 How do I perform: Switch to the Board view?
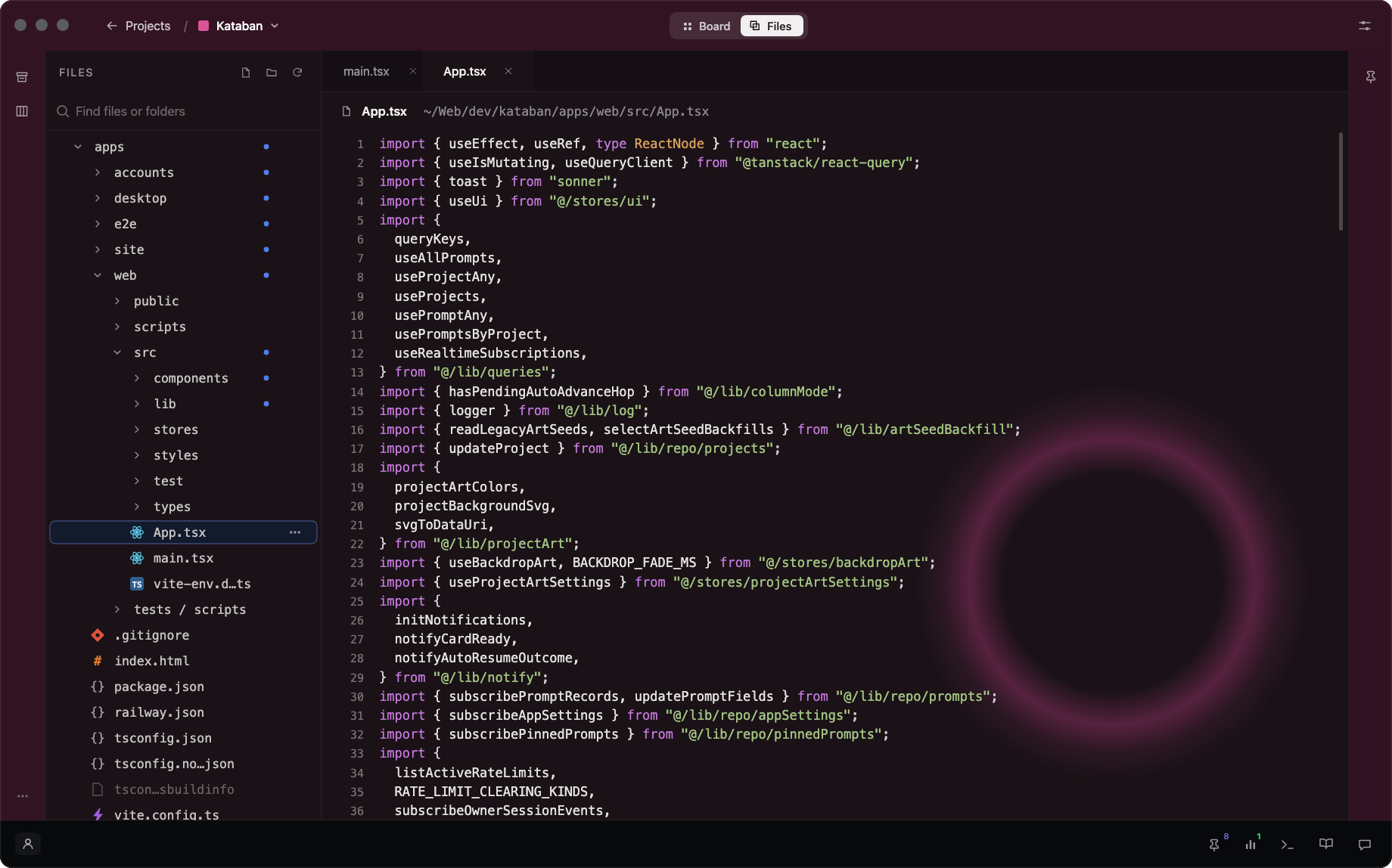coord(707,26)
